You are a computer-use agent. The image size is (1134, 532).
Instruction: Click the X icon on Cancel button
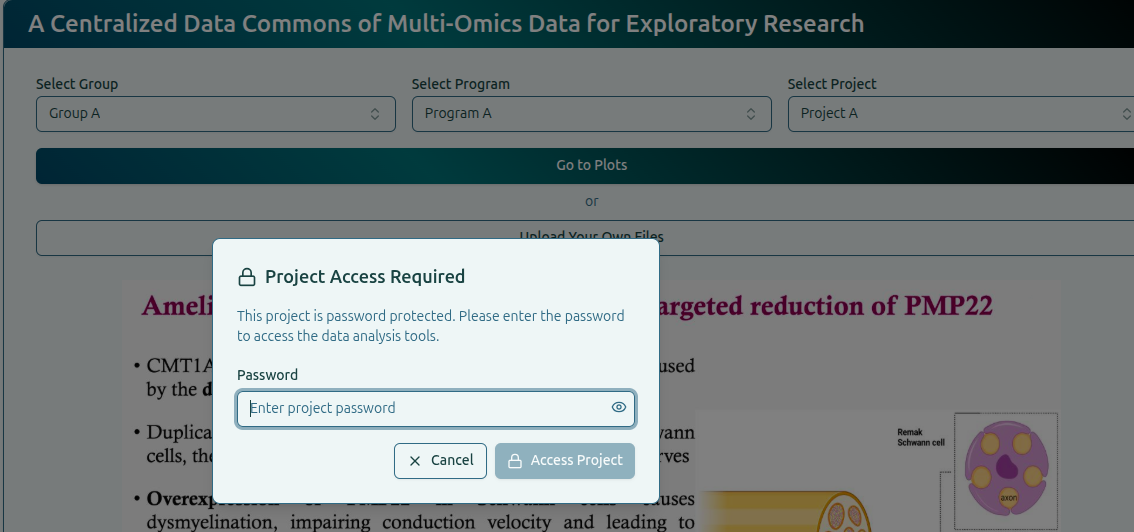[414, 461]
